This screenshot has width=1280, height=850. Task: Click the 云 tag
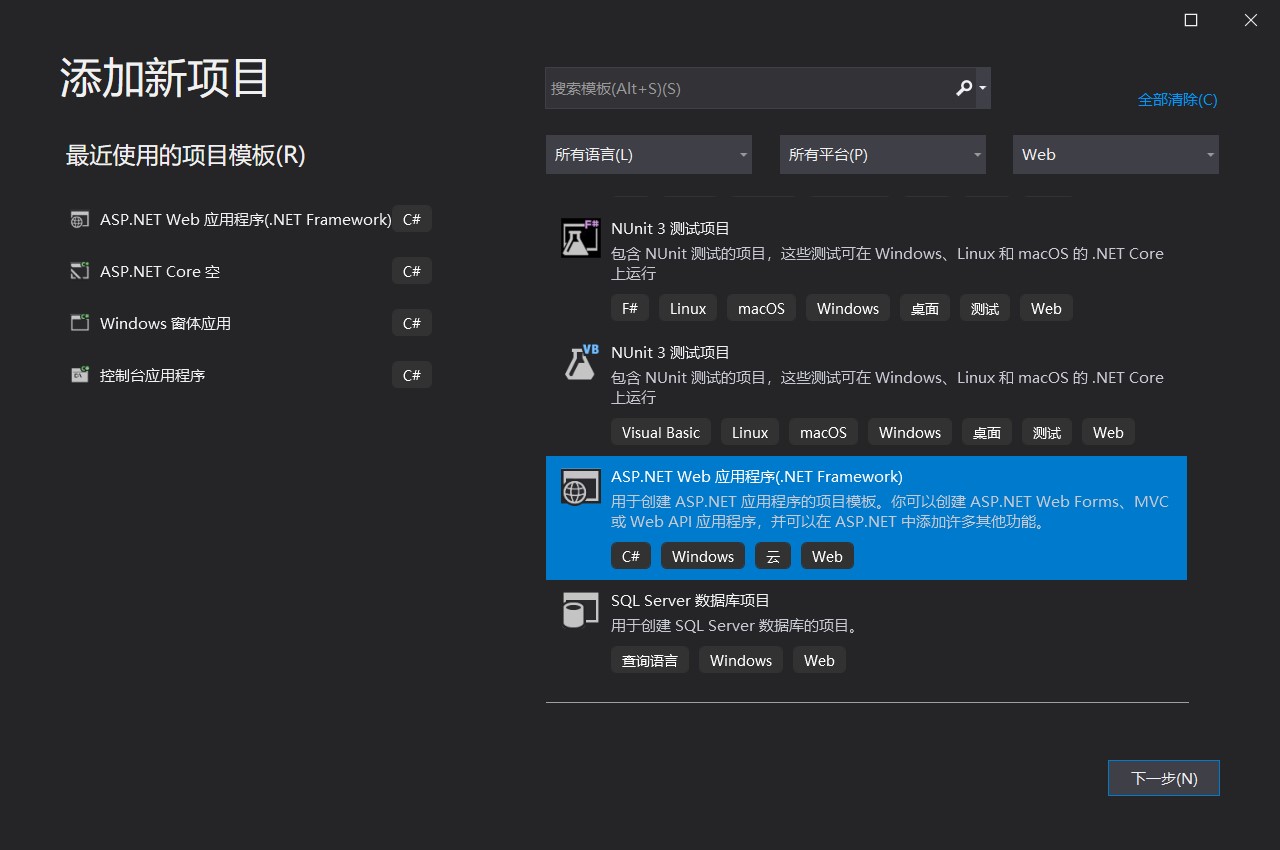(773, 556)
